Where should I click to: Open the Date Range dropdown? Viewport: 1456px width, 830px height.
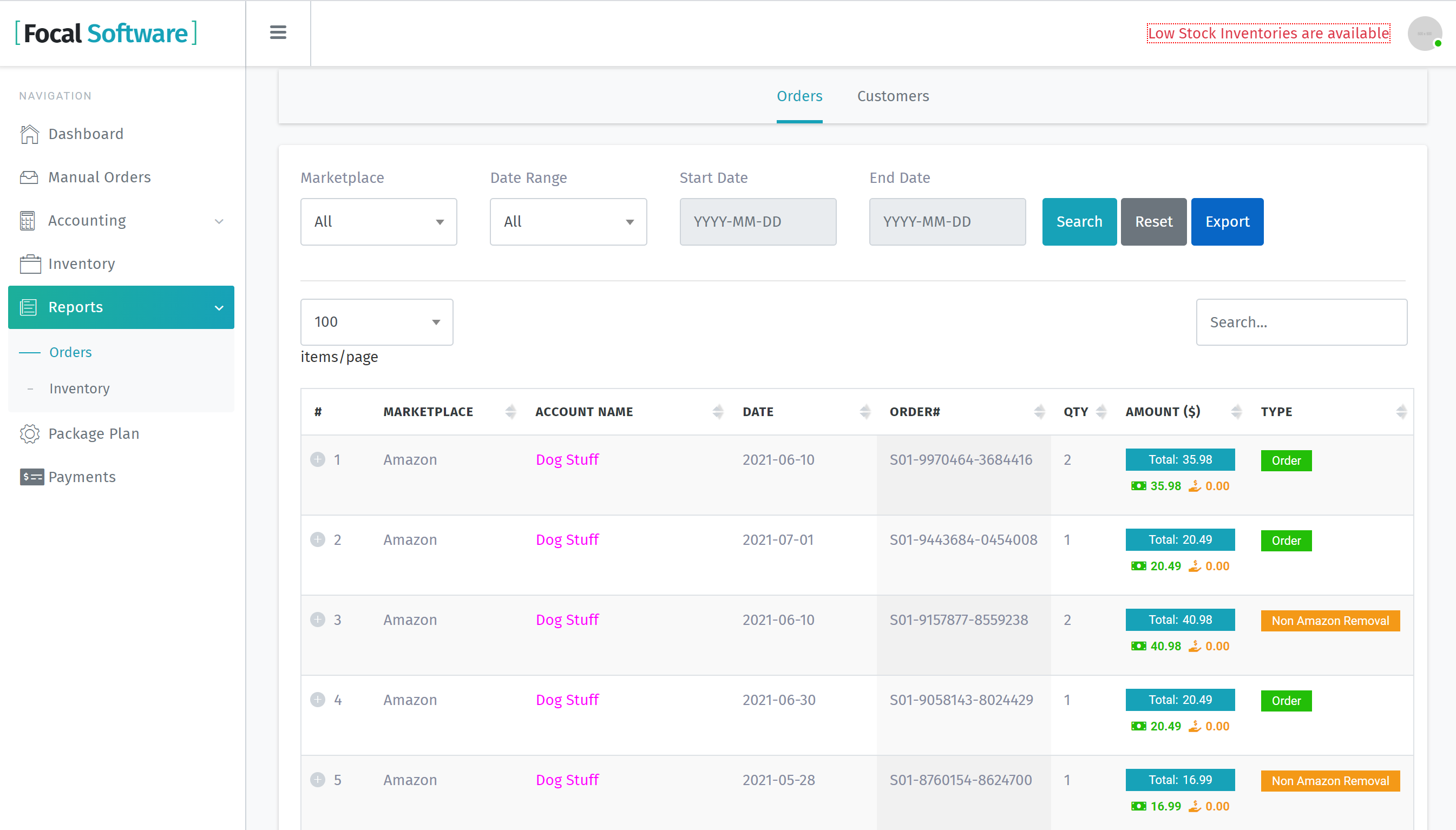(x=568, y=222)
